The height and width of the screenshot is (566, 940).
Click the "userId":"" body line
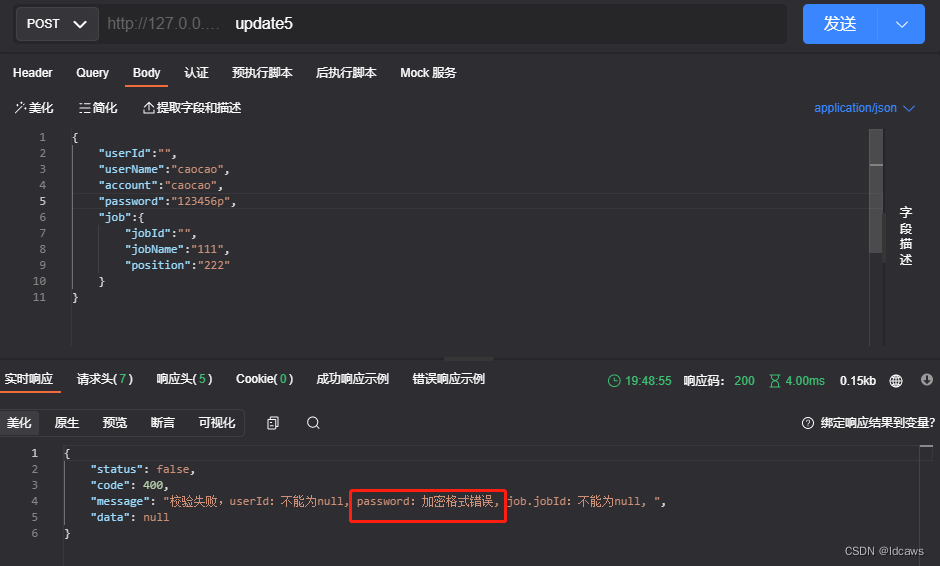137,153
